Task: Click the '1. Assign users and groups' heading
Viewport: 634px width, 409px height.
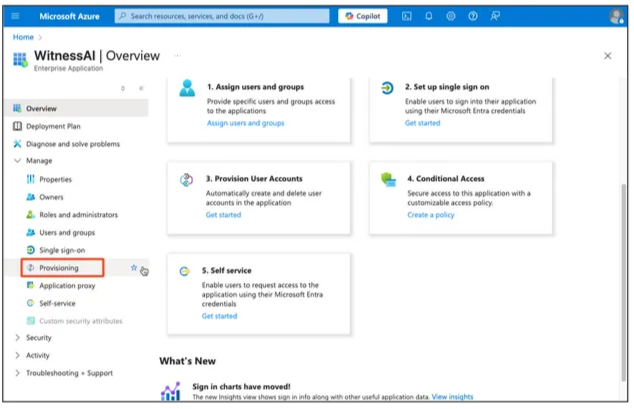Action: 256,87
